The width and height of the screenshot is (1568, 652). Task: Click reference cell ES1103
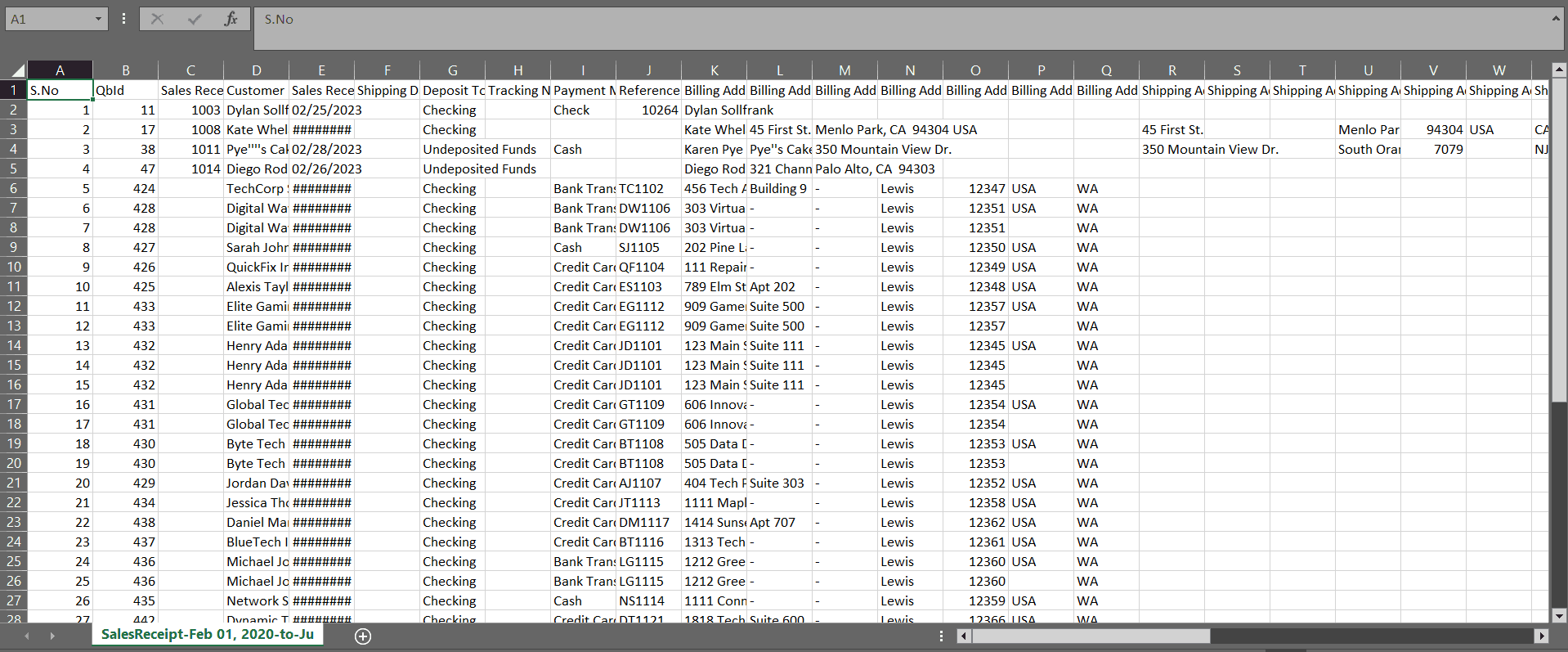tap(648, 286)
